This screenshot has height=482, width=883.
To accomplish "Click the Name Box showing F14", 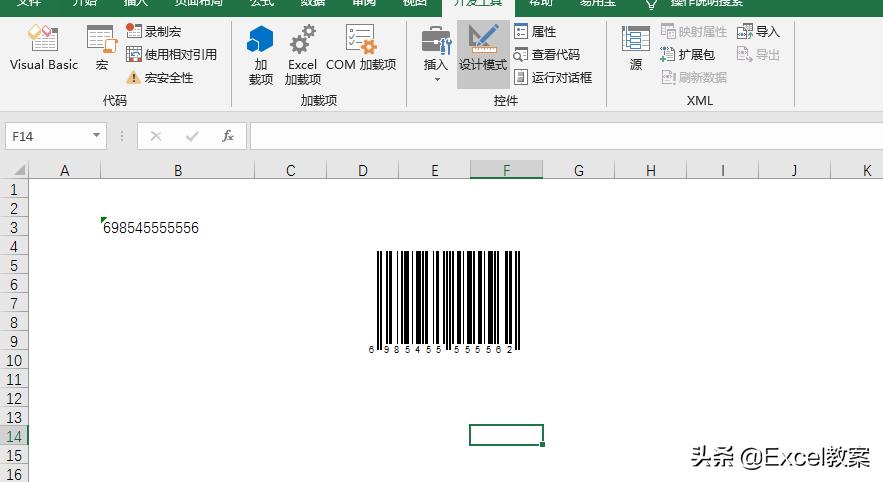I will tap(48, 136).
